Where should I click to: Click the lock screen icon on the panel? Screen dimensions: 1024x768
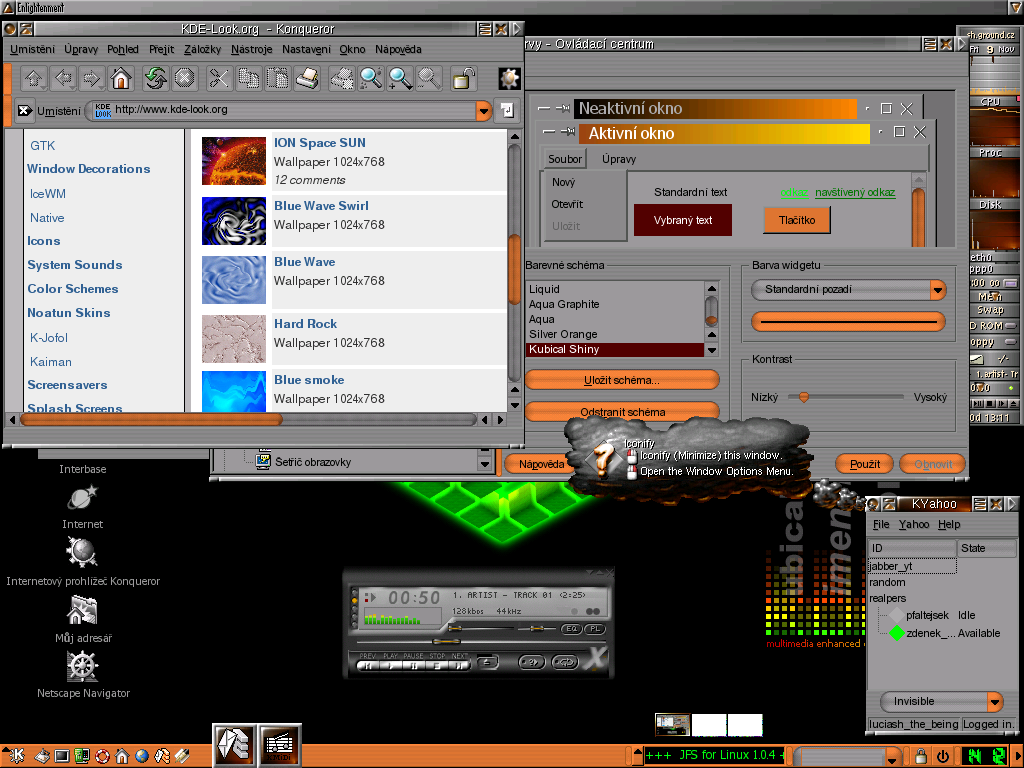tap(921, 756)
